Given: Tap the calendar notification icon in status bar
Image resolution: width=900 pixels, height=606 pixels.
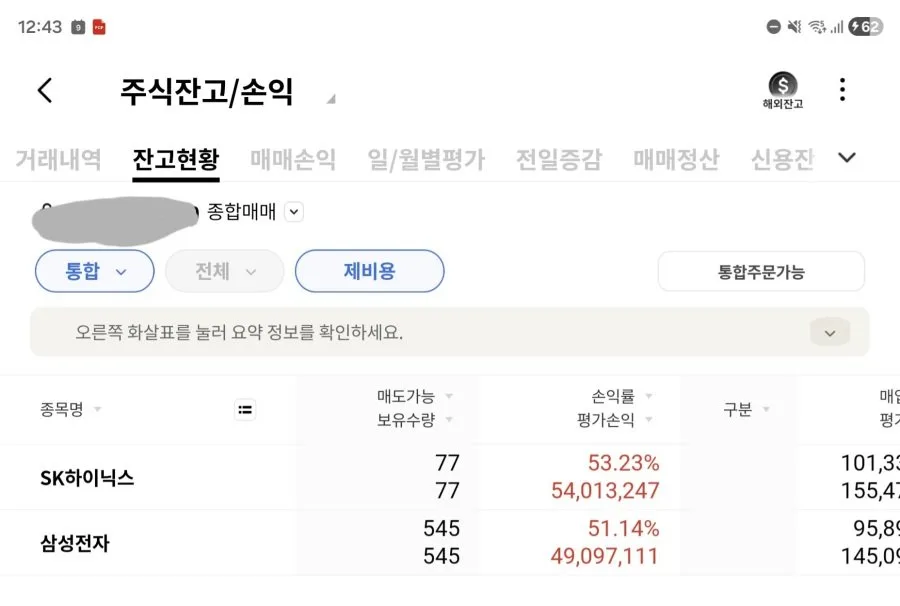Looking at the screenshot, I should pos(78,27).
